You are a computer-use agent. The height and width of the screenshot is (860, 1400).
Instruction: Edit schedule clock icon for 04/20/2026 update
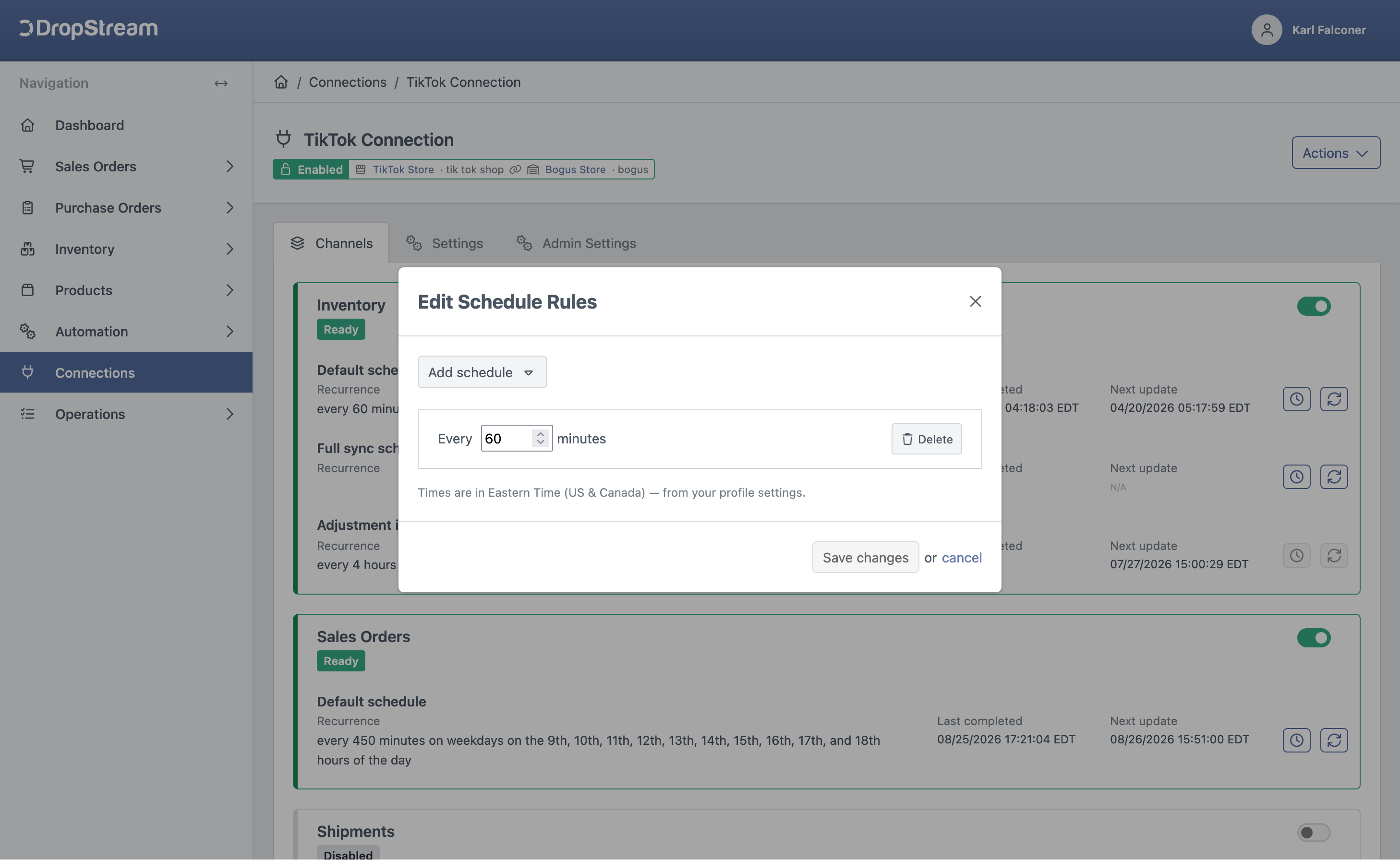(1296, 399)
